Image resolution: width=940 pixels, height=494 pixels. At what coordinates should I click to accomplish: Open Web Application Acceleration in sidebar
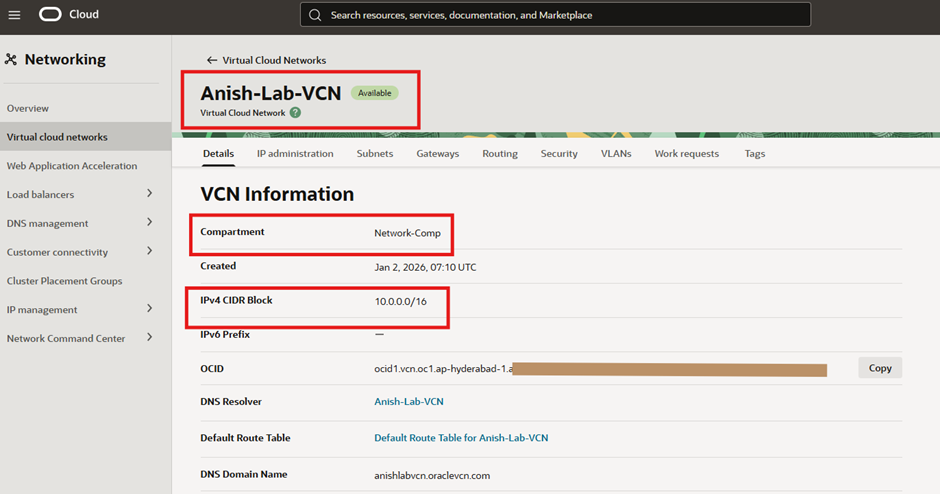[72, 166]
